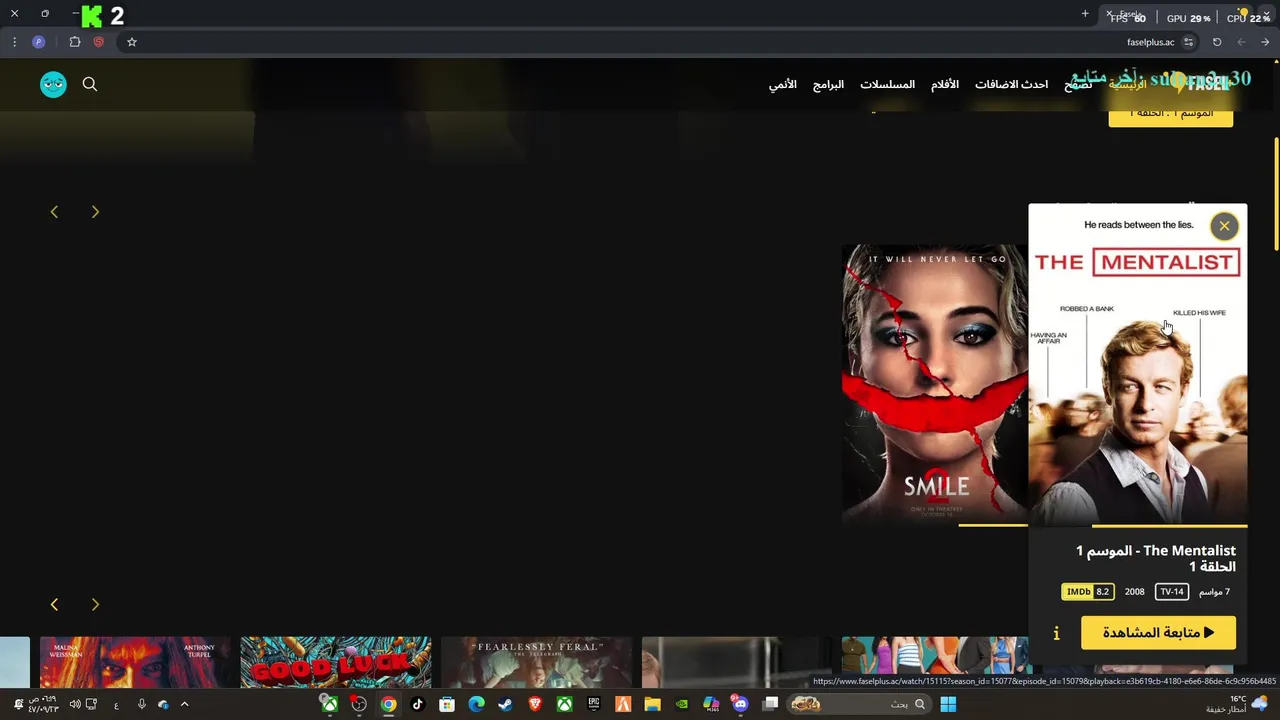Image resolution: width=1280 pixels, height=720 pixels.
Task: Click the microphone tray icon
Action: tap(141, 704)
